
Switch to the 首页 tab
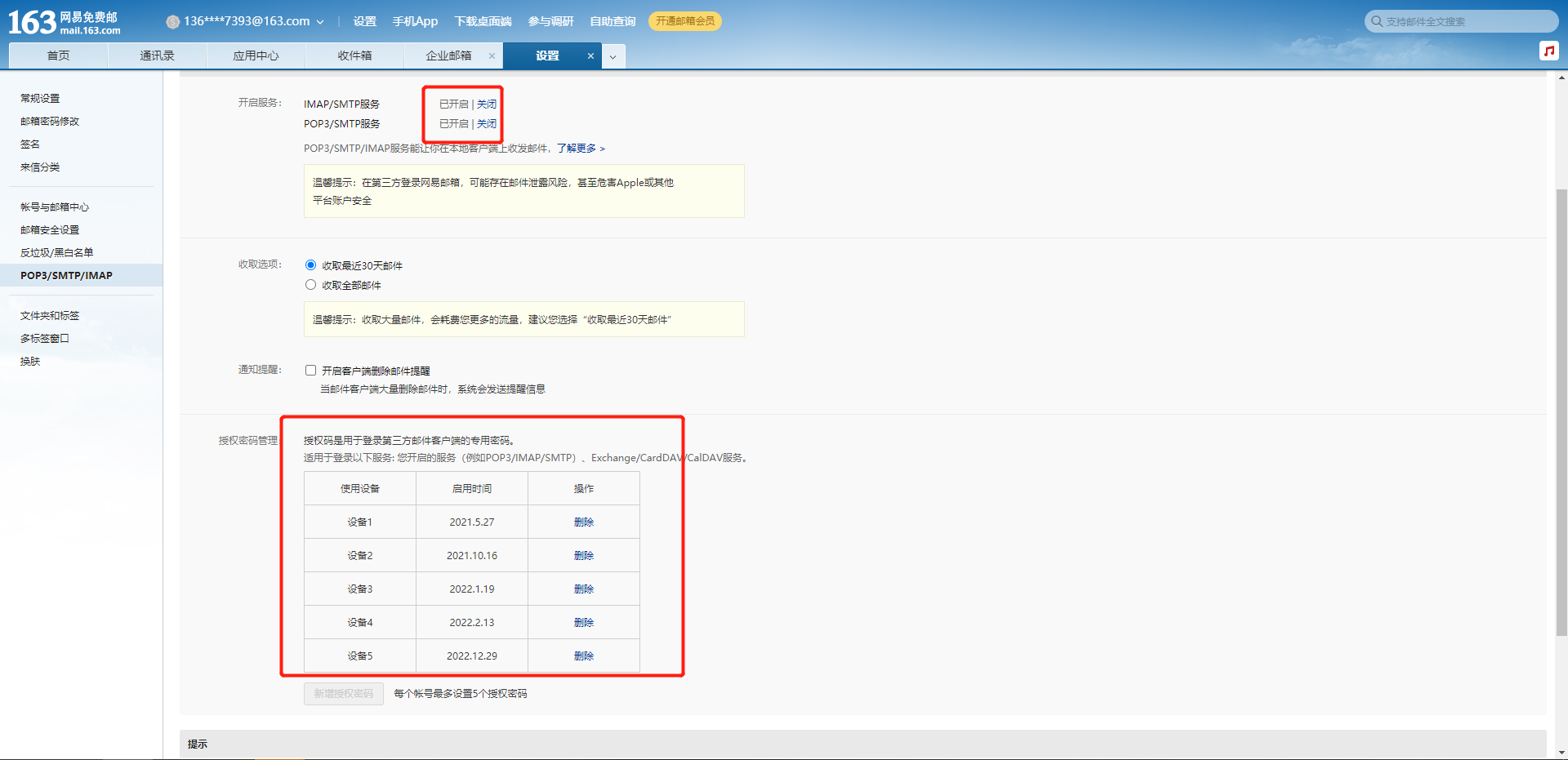(x=58, y=56)
